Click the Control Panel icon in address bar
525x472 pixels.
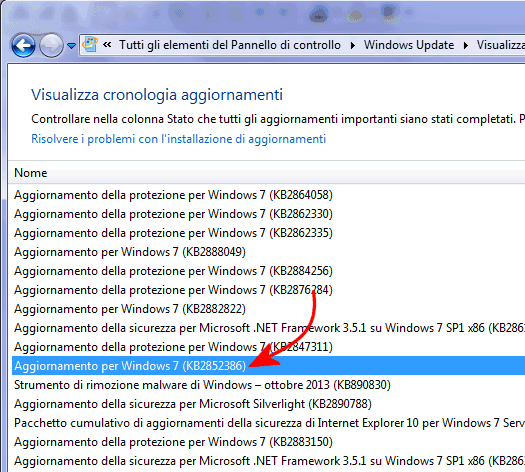point(90,45)
